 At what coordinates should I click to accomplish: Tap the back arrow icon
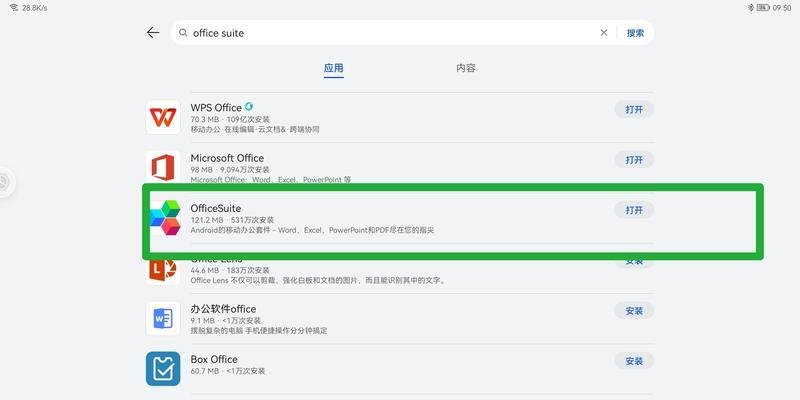[153, 33]
